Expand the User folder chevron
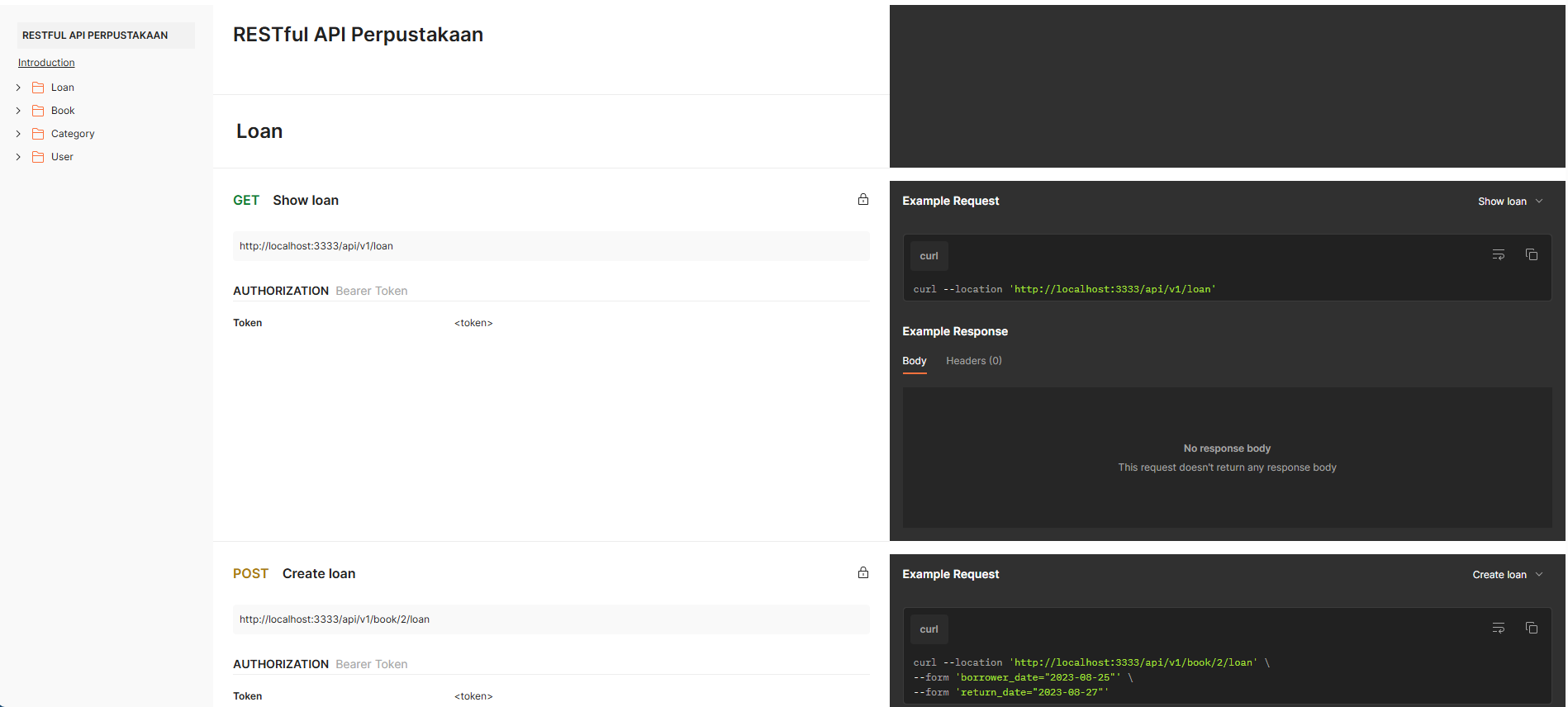1568x707 pixels. point(18,157)
